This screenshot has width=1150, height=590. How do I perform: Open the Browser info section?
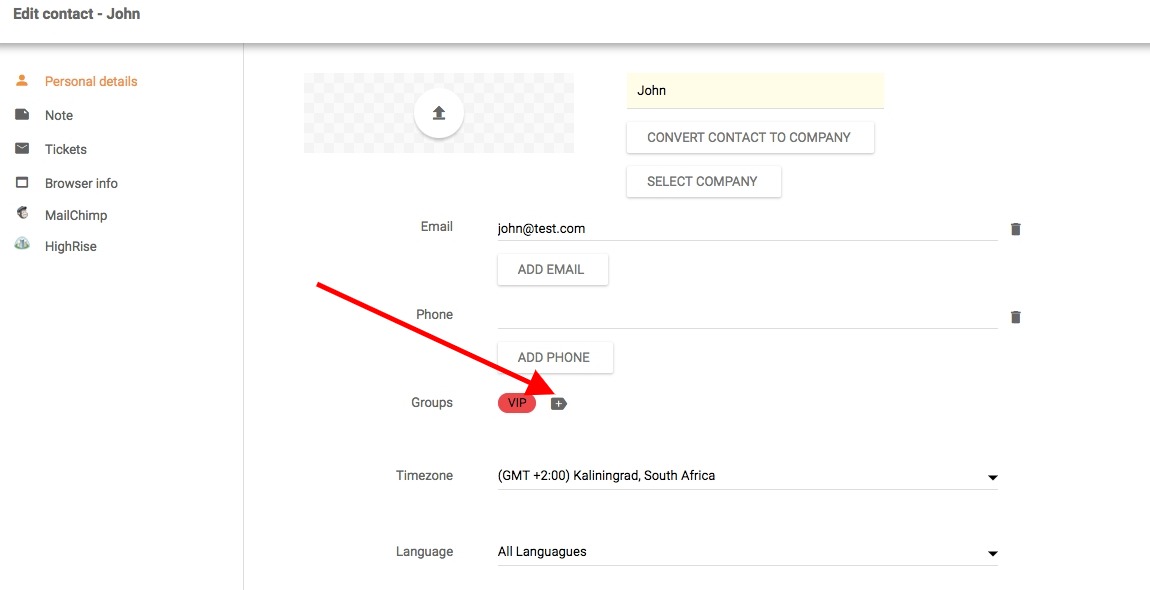point(81,183)
